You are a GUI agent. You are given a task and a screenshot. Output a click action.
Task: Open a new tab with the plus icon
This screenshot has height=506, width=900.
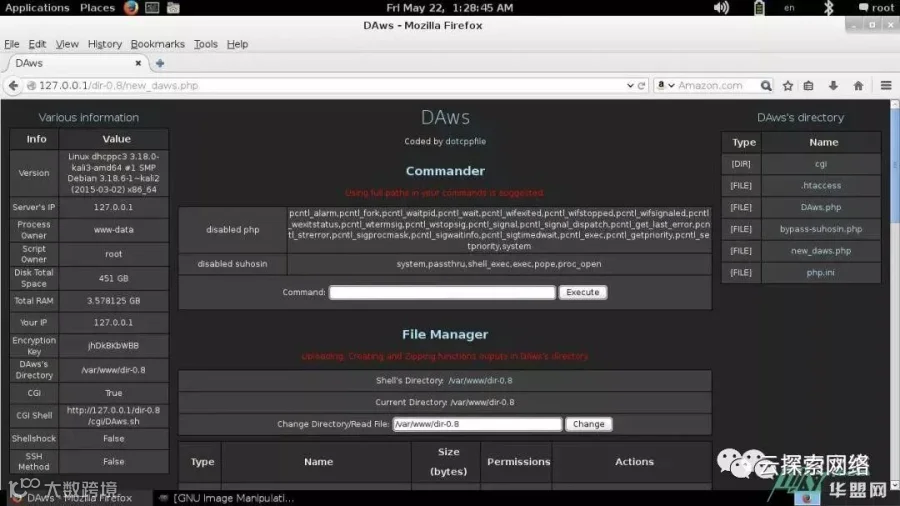point(160,63)
